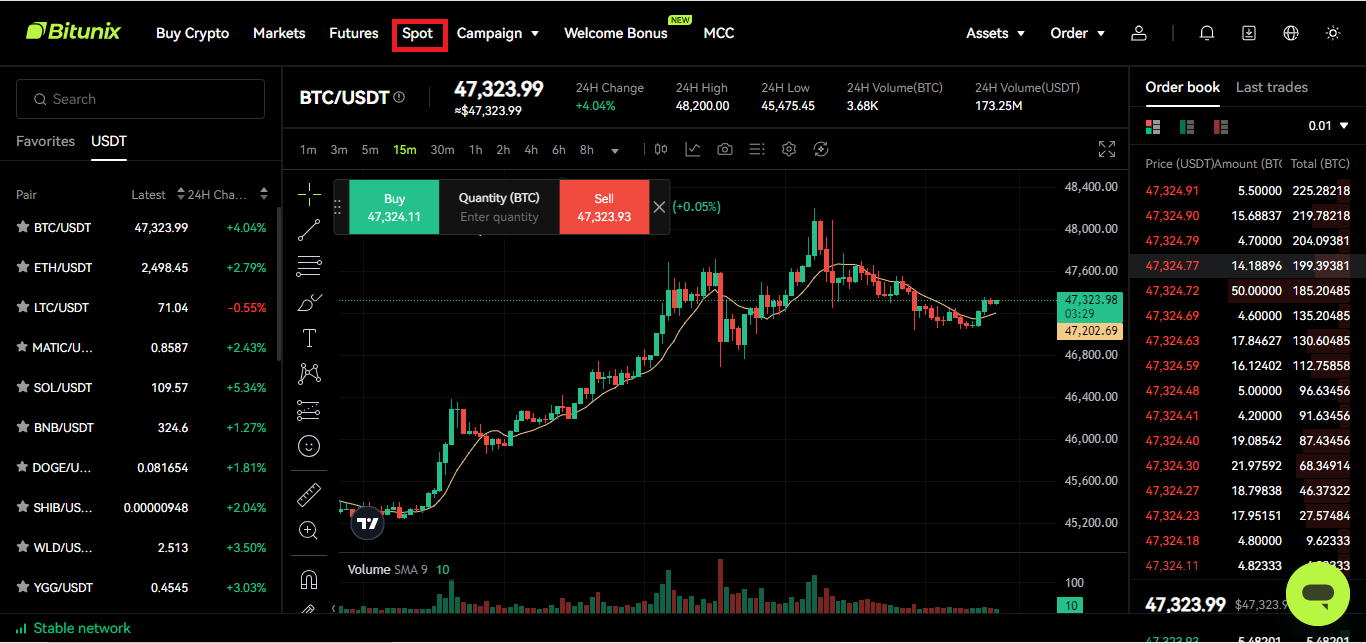
Task: Select the 30m chart timeframe
Action: [x=442, y=150]
